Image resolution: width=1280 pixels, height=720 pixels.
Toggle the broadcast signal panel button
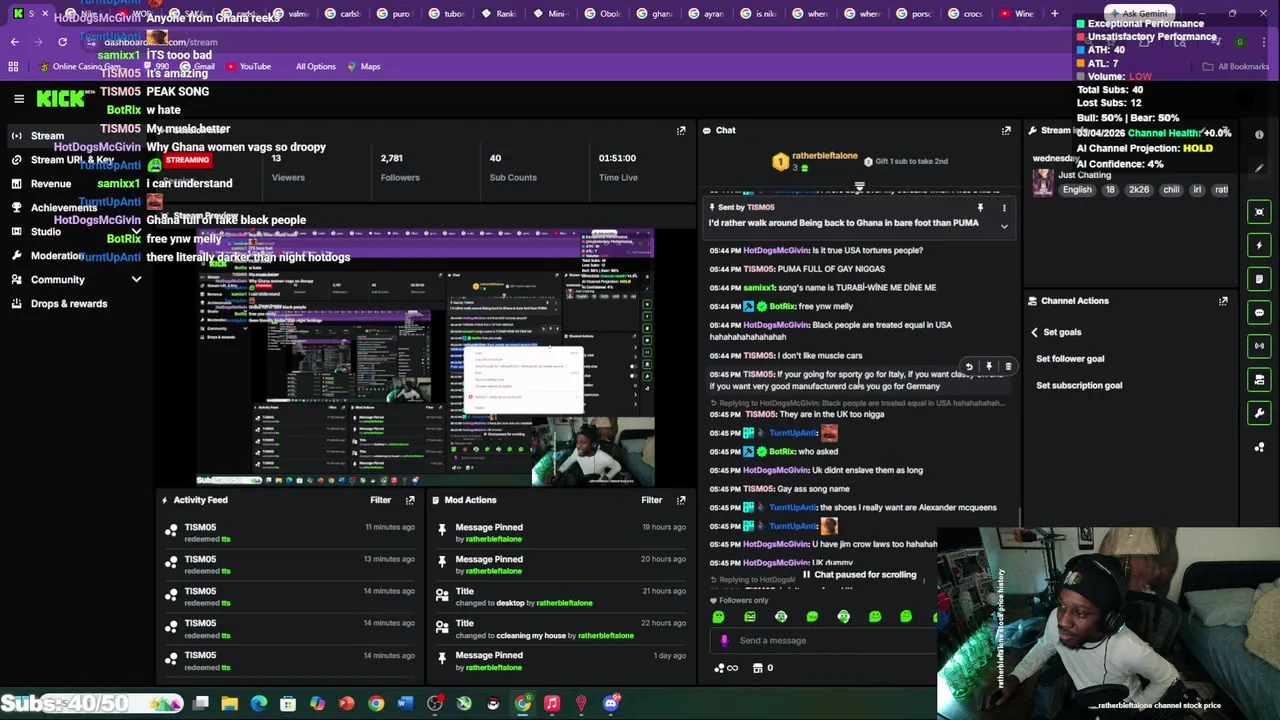pyautogui.click(x=1259, y=346)
